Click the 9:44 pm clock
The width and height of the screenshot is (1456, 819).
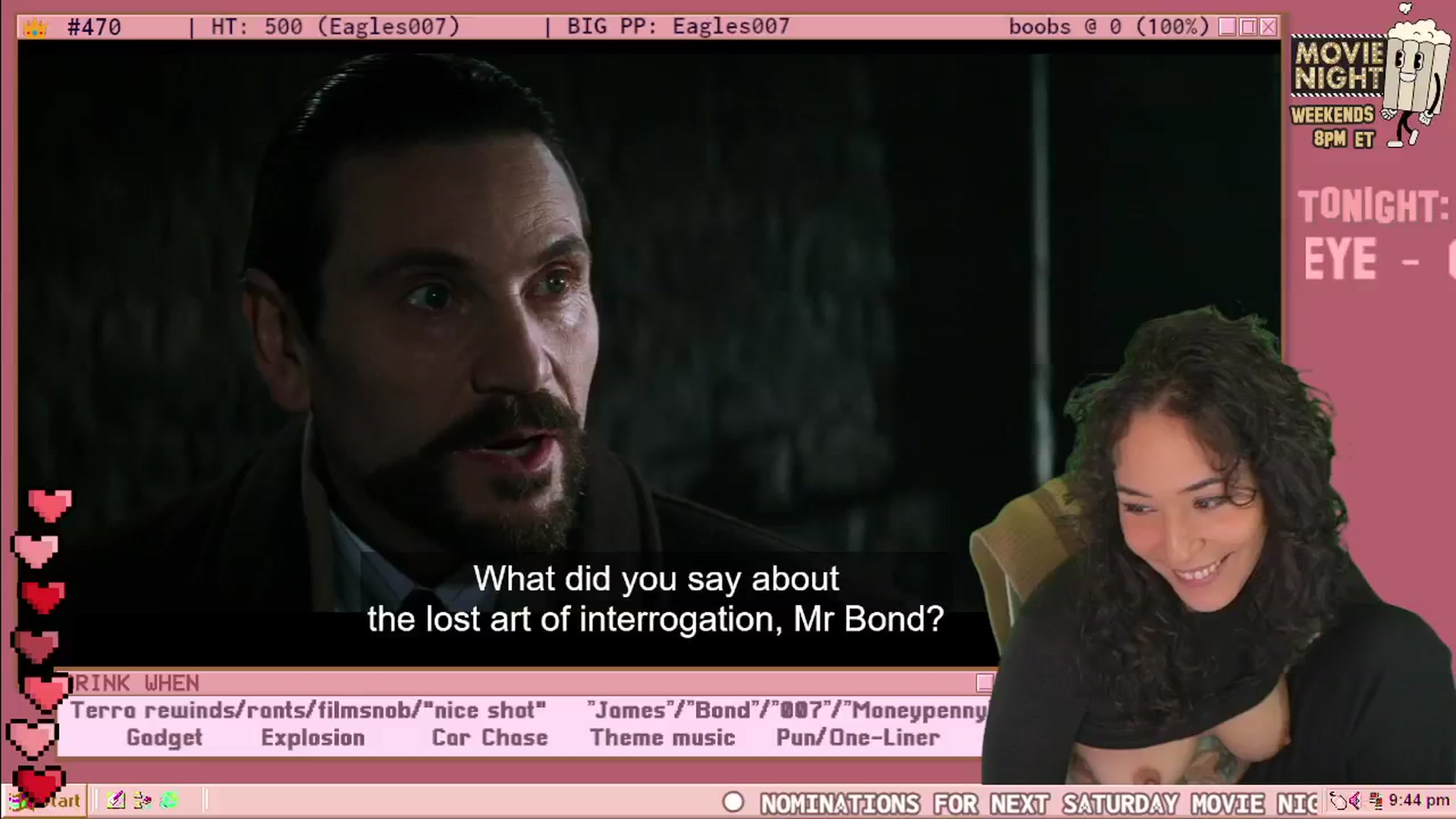point(1419,801)
